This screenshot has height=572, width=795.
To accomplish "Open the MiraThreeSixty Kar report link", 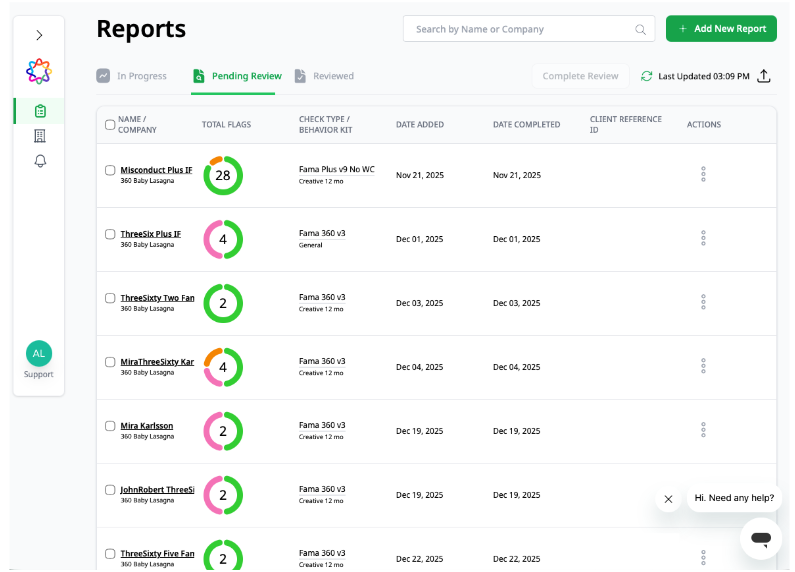I will (157, 362).
